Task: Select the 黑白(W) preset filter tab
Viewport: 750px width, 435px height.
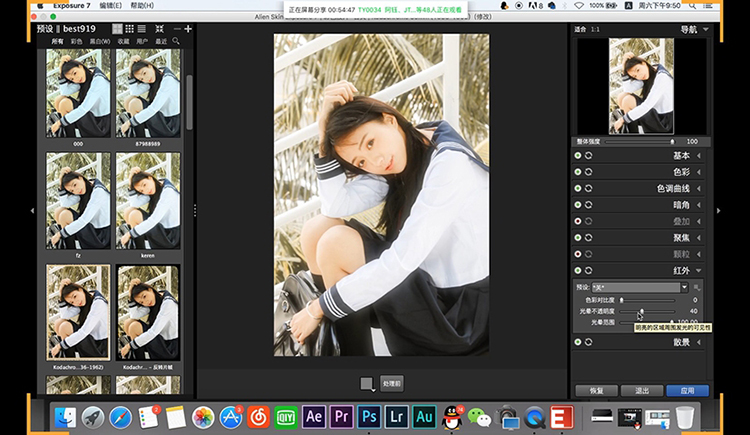Action: click(x=100, y=42)
